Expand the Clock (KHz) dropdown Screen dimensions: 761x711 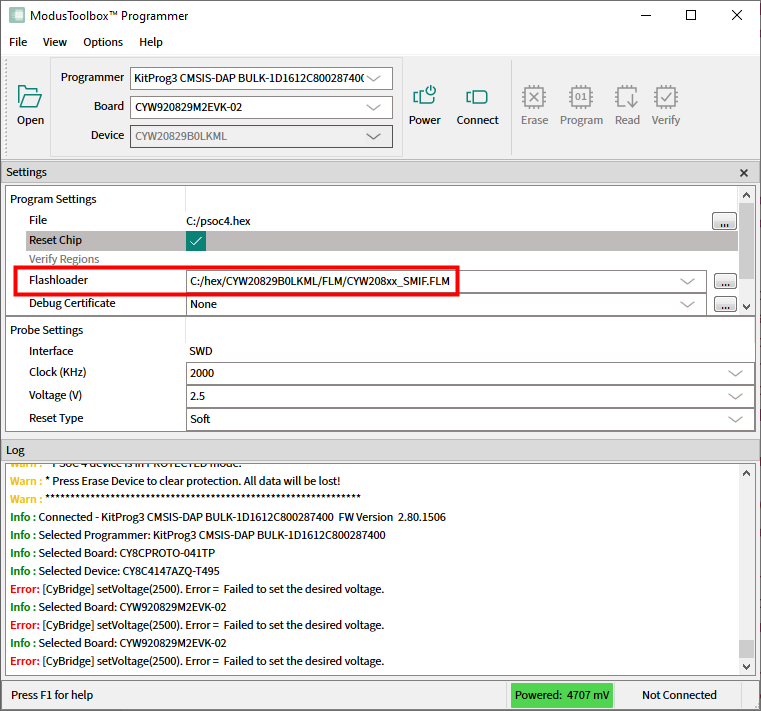[736, 373]
